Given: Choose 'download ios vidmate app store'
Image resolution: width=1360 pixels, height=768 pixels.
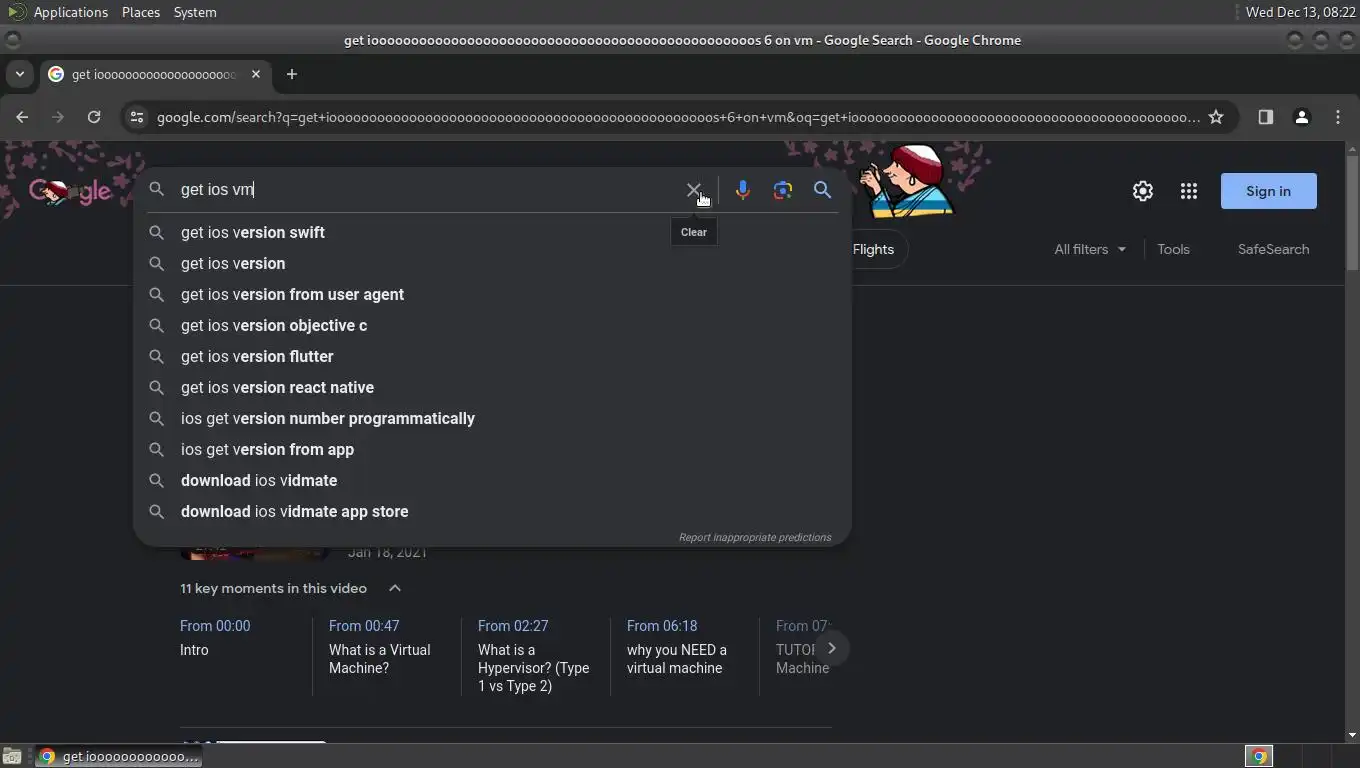Looking at the screenshot, I should pos(492,511).
